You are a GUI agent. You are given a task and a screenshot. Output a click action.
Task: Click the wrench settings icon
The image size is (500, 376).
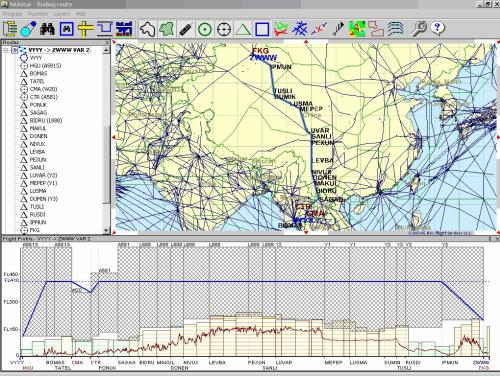coord(418,29)
